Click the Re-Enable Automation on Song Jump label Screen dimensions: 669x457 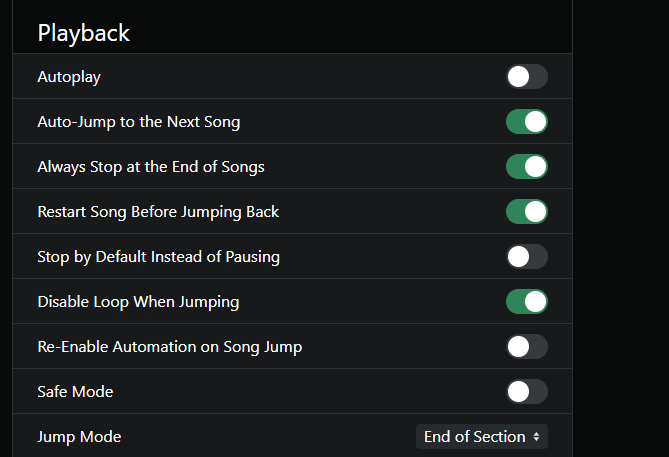point(169,347)
